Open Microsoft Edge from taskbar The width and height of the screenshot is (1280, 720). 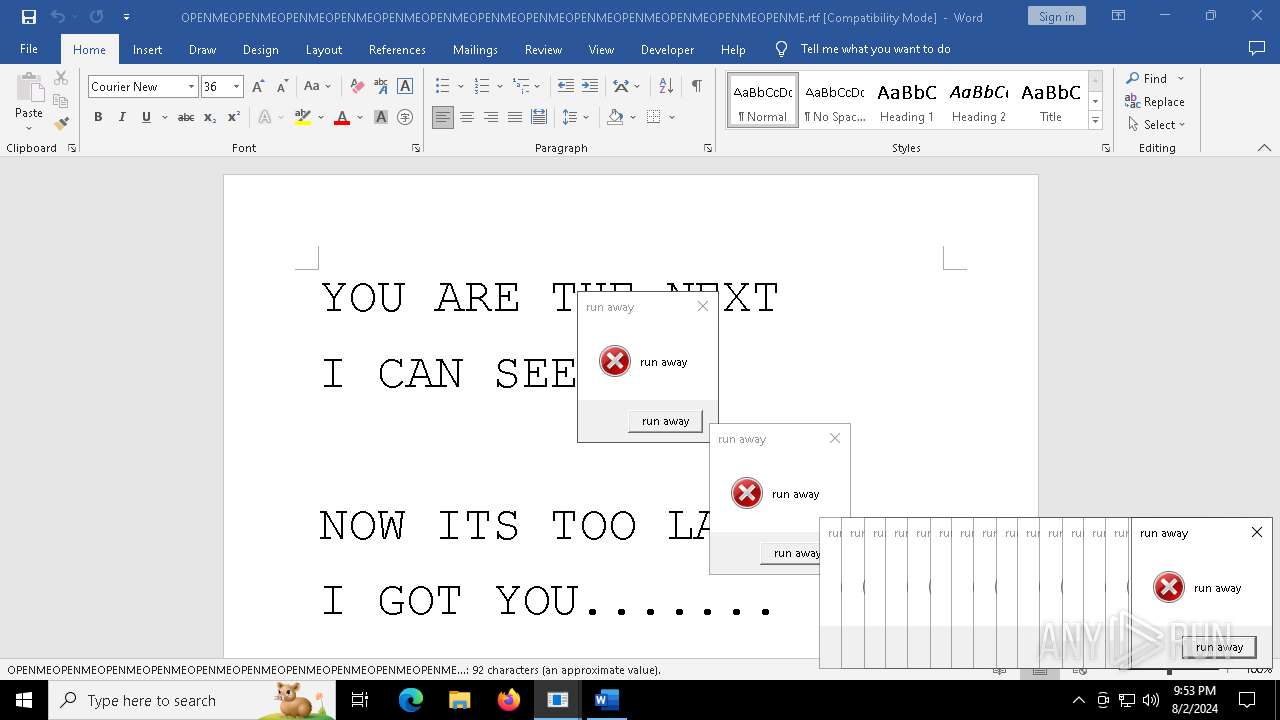411,700
